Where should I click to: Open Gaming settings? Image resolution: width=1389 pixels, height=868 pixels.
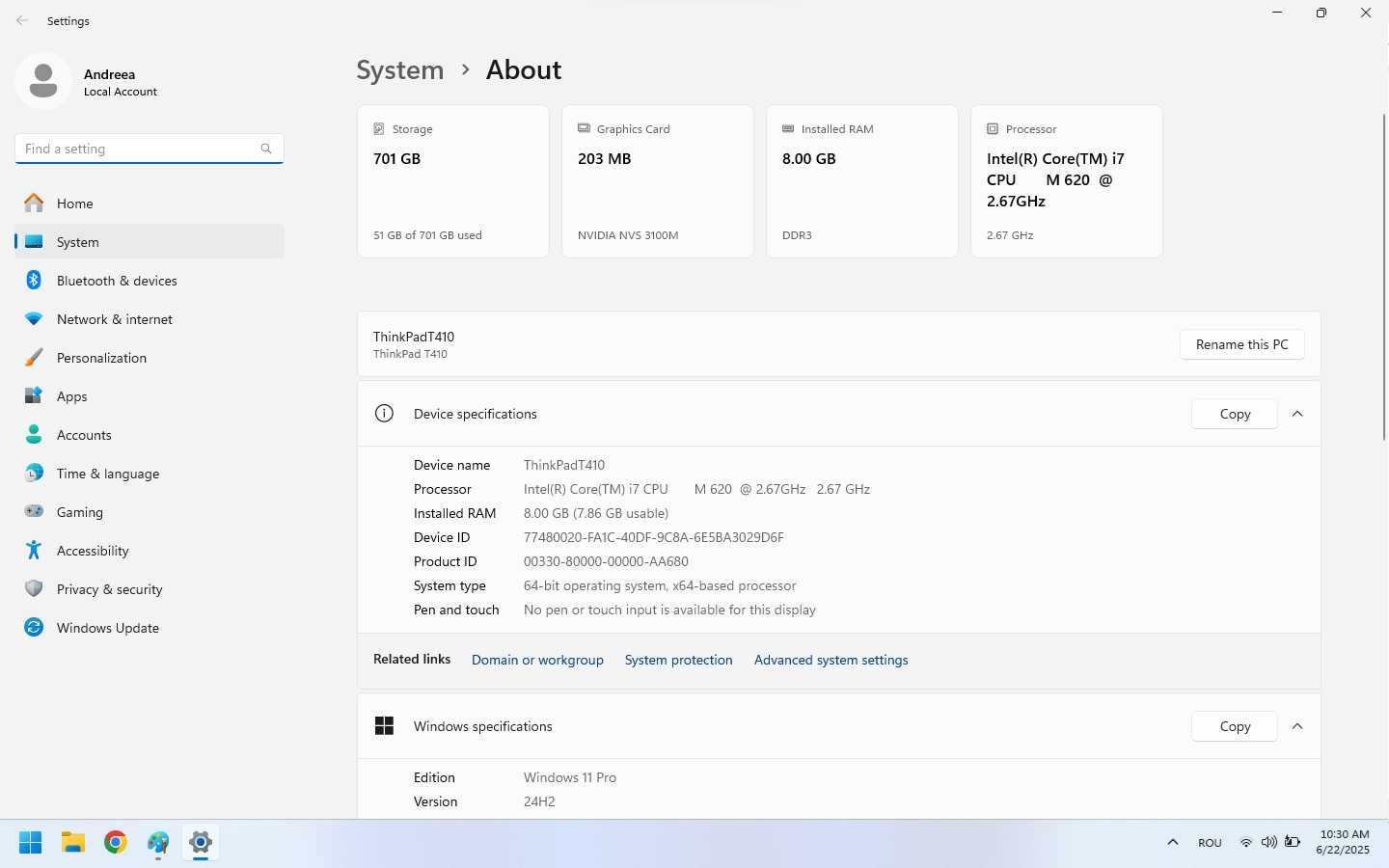click(150, 512)
